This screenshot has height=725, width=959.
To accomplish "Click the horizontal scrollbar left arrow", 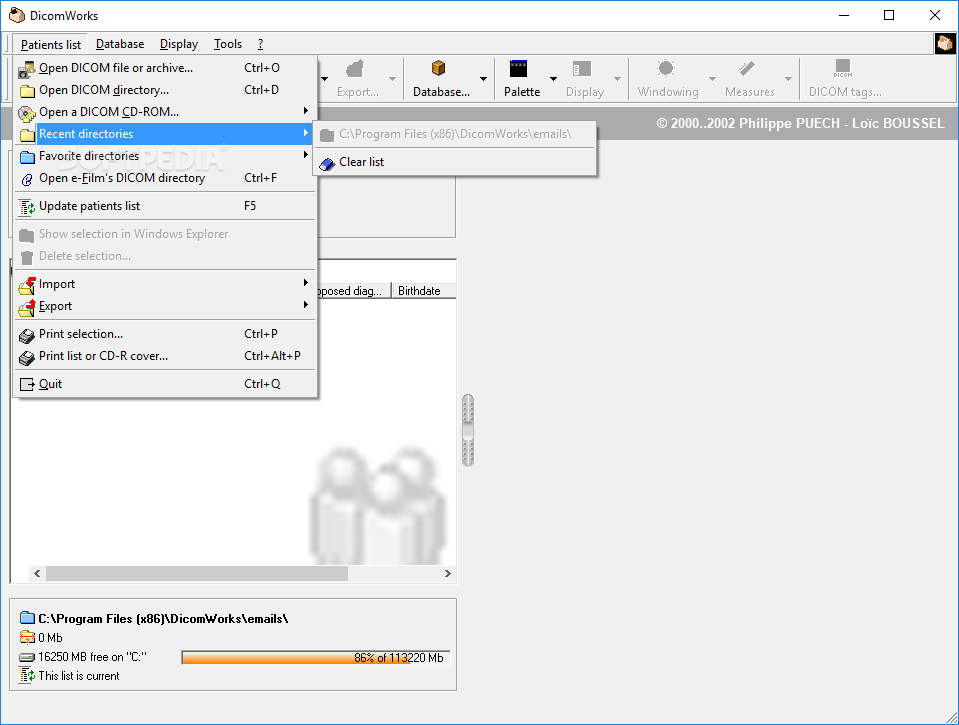I will pyautogui.click(x=37, y=573).
